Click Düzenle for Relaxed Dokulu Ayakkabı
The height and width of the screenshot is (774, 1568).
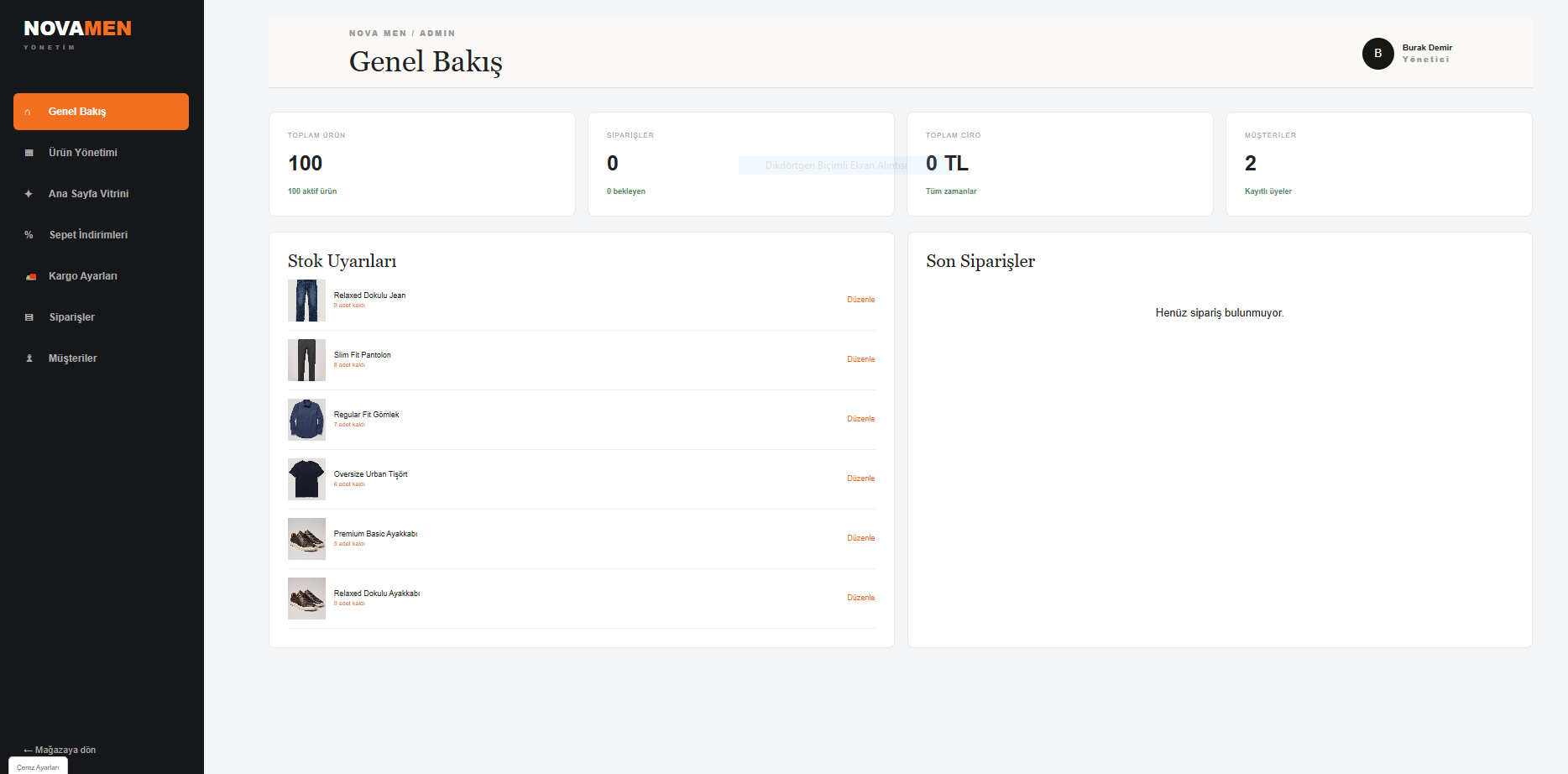(860, 598)
